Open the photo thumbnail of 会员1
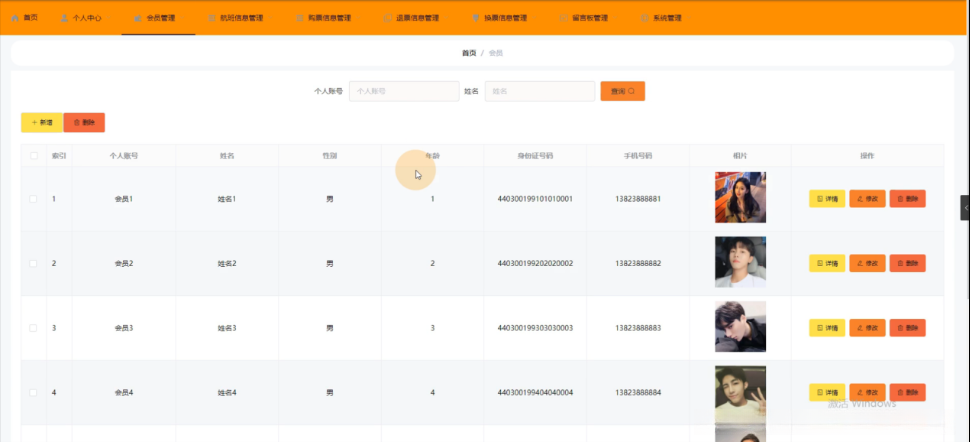Screen dimensions: 970x442 740,197
